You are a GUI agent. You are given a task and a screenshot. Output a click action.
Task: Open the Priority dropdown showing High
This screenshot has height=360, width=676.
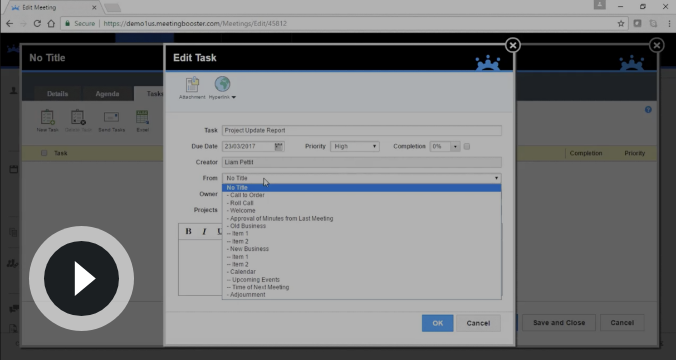355,147
